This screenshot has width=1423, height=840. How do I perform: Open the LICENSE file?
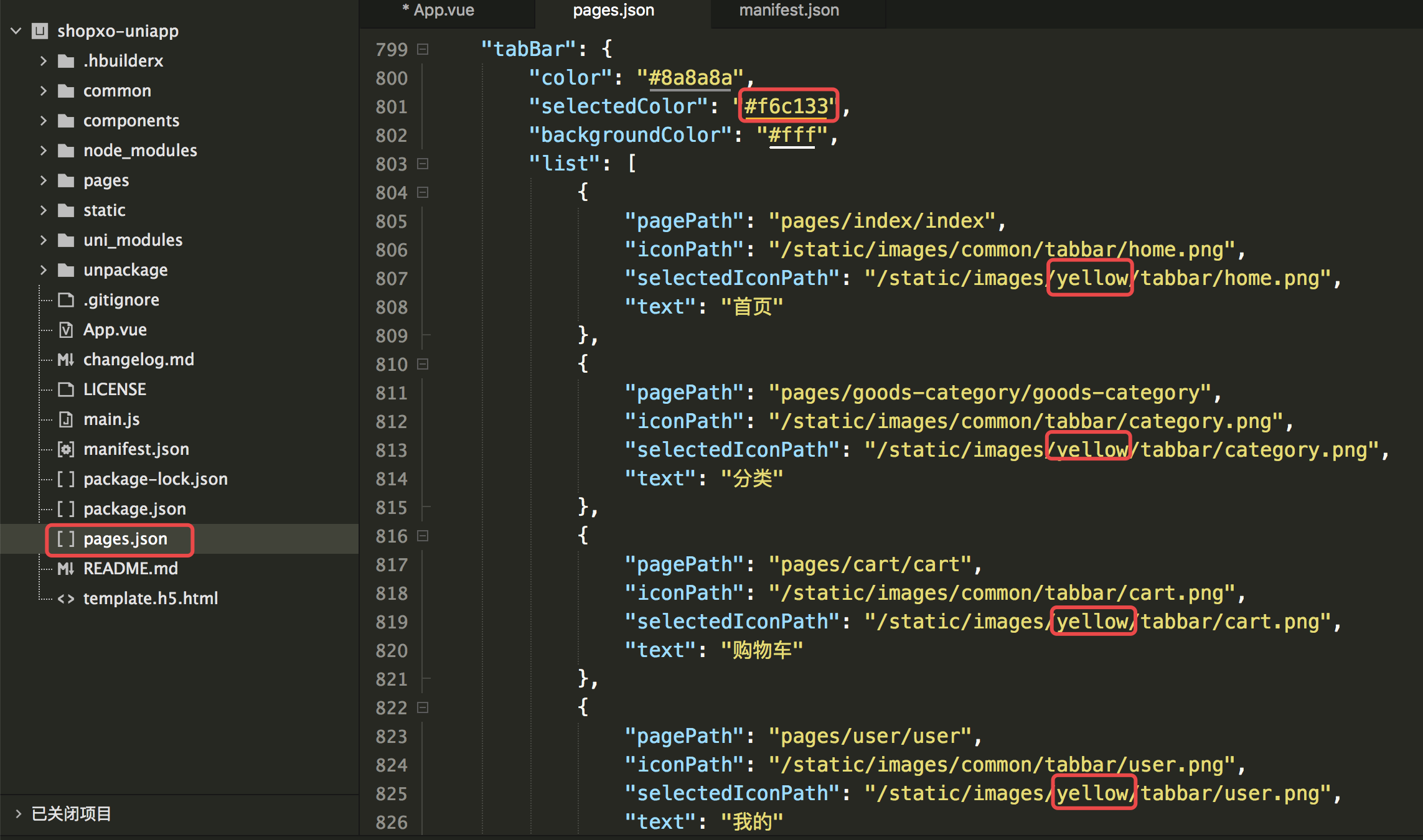[x=115, y=390]
